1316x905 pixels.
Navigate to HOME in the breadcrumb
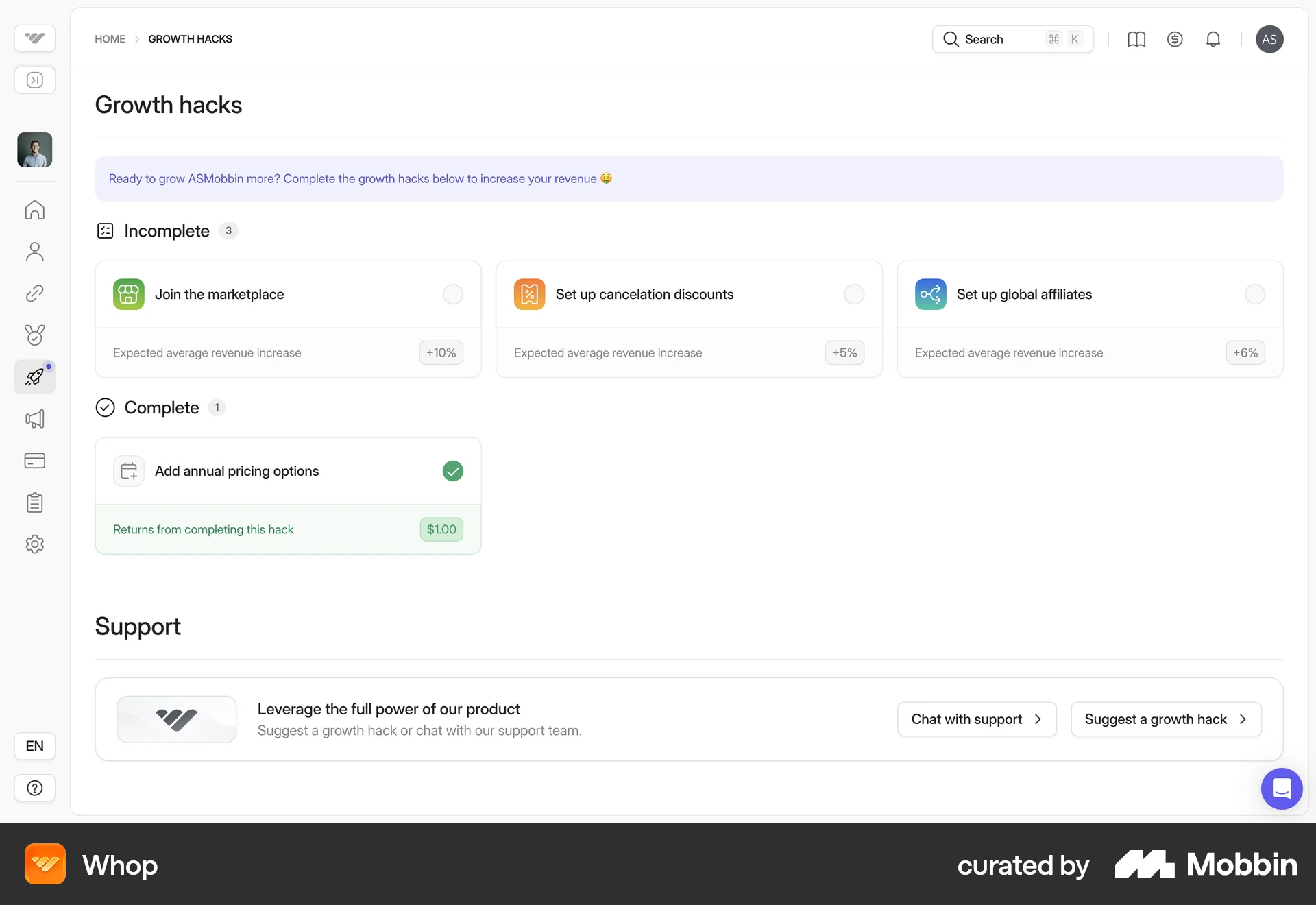click(x=110, y=39)
